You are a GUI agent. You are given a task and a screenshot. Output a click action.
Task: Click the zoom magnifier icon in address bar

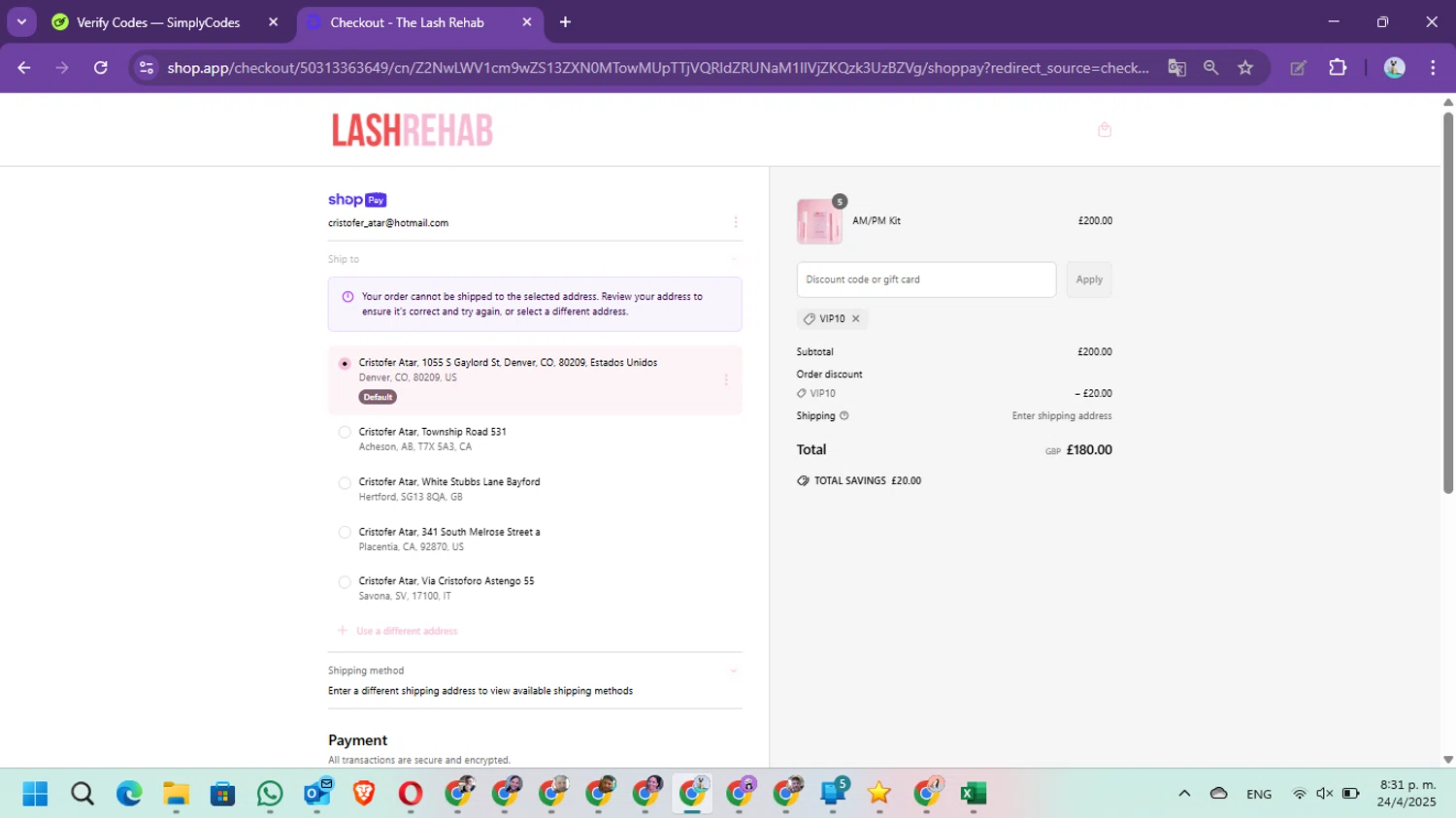(1210, 68)
